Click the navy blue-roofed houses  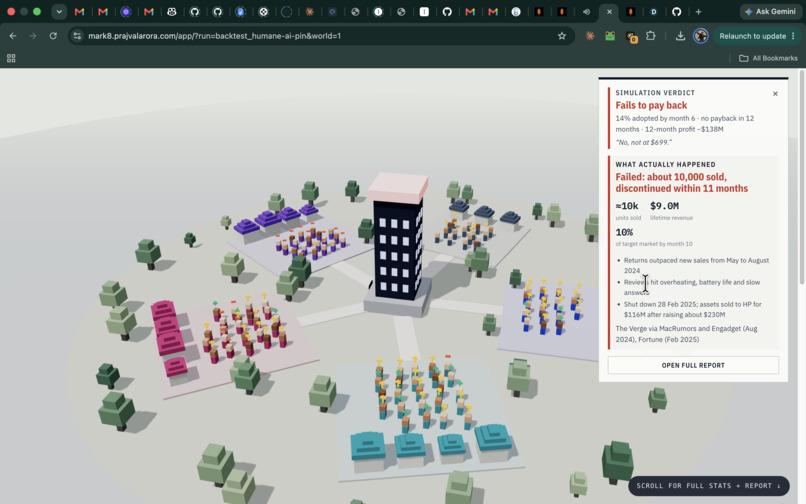tap(484, 213)
